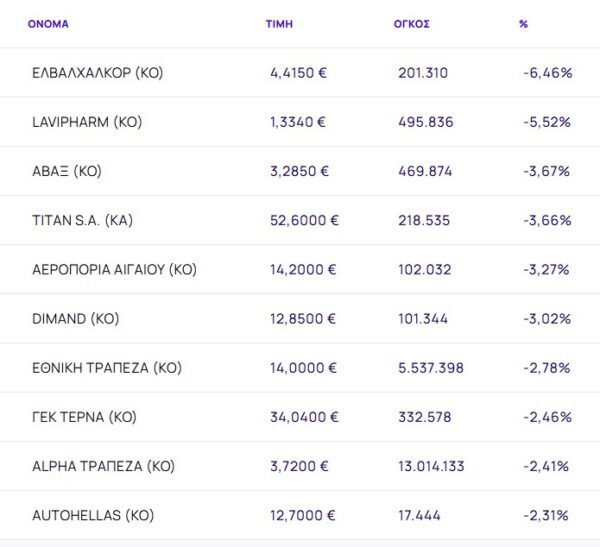Click TITAN S.A. (ΚΑ) stock name
This screenshot has height=547, width=600.
click(82, 220)
